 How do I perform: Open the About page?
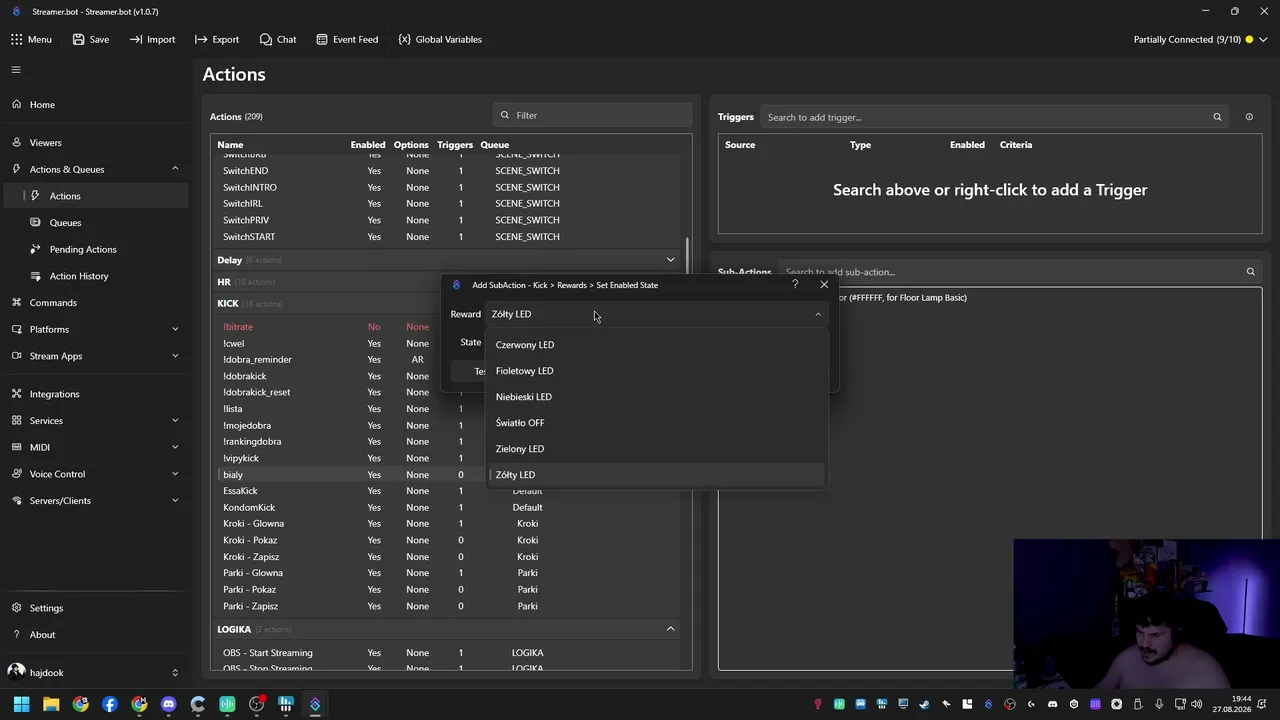(x=95, y=634)
